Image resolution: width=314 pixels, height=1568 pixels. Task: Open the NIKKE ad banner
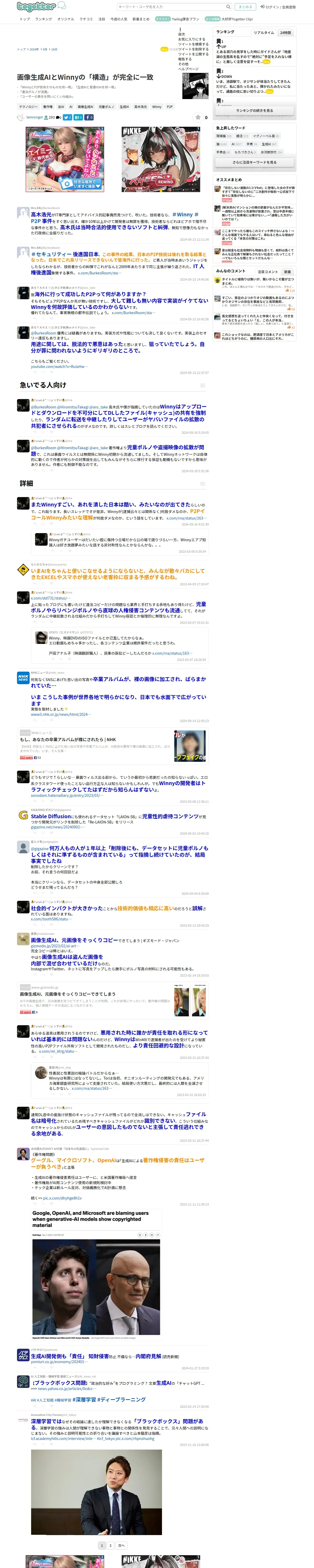coord(161,159)
